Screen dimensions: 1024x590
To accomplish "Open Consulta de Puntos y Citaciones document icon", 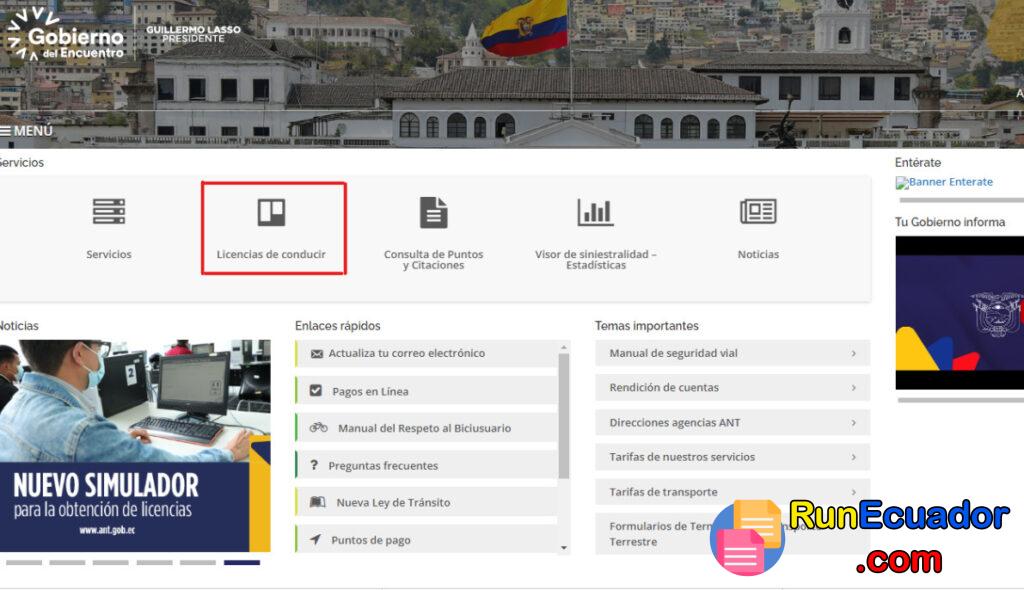I will click(433, 211).
